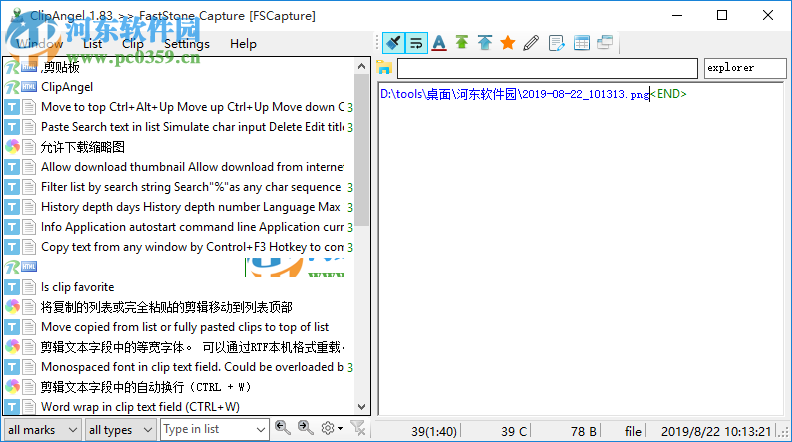Select clip 'Move copied from list or fully pasted'

(x=179, y=327)
